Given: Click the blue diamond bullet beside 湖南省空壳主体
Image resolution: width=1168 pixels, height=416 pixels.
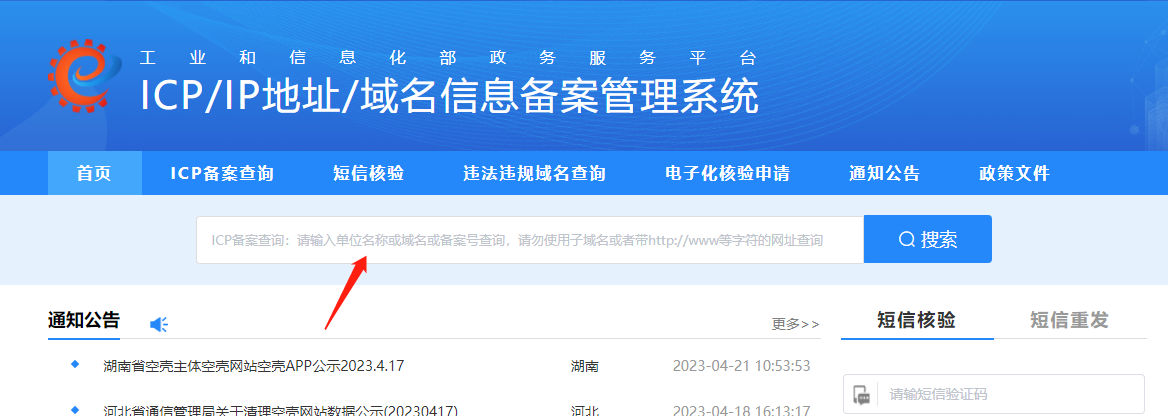Looking at the screenshot, I should pyautogui.click(x=74, y=364).
